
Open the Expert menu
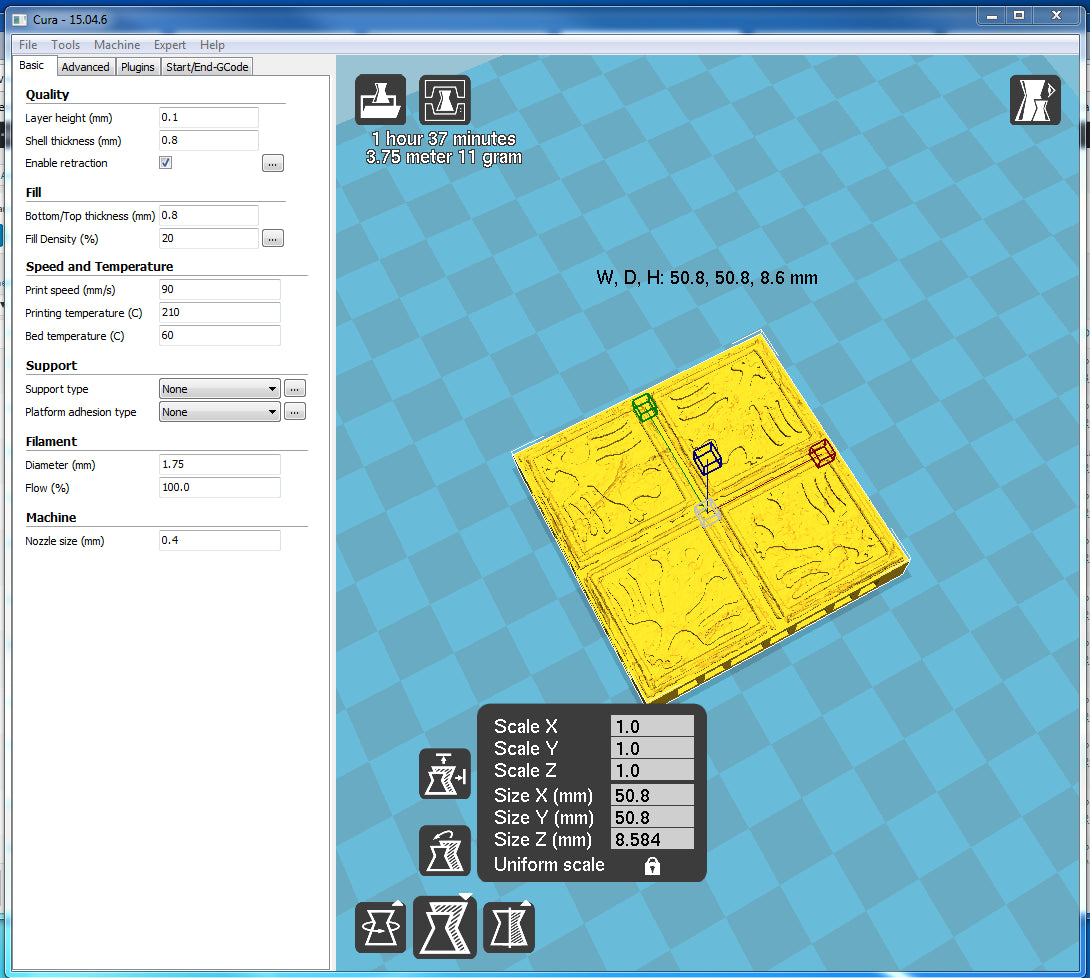[169, 45]
